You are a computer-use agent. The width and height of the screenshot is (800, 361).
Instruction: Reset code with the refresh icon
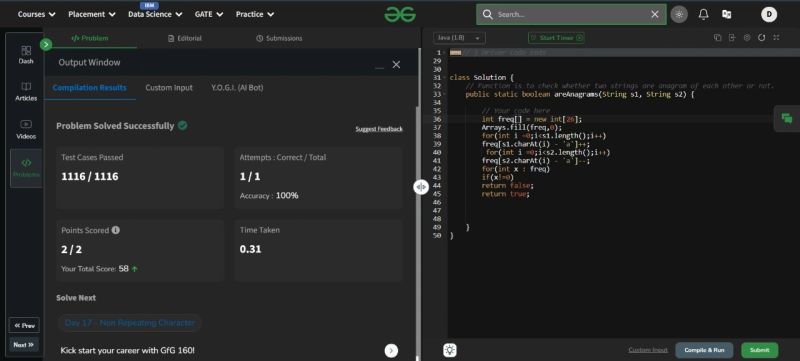click(761, 38)
